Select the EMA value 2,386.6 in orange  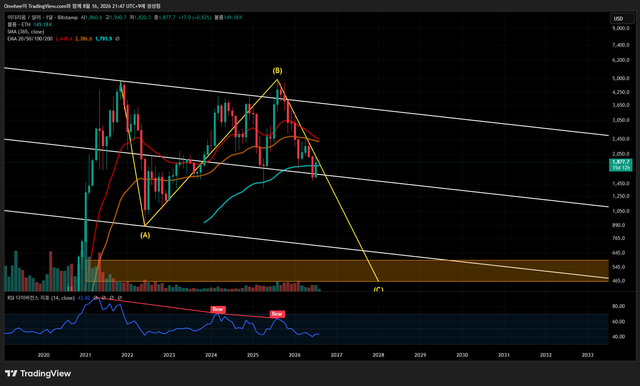click(x=83, y=39)
